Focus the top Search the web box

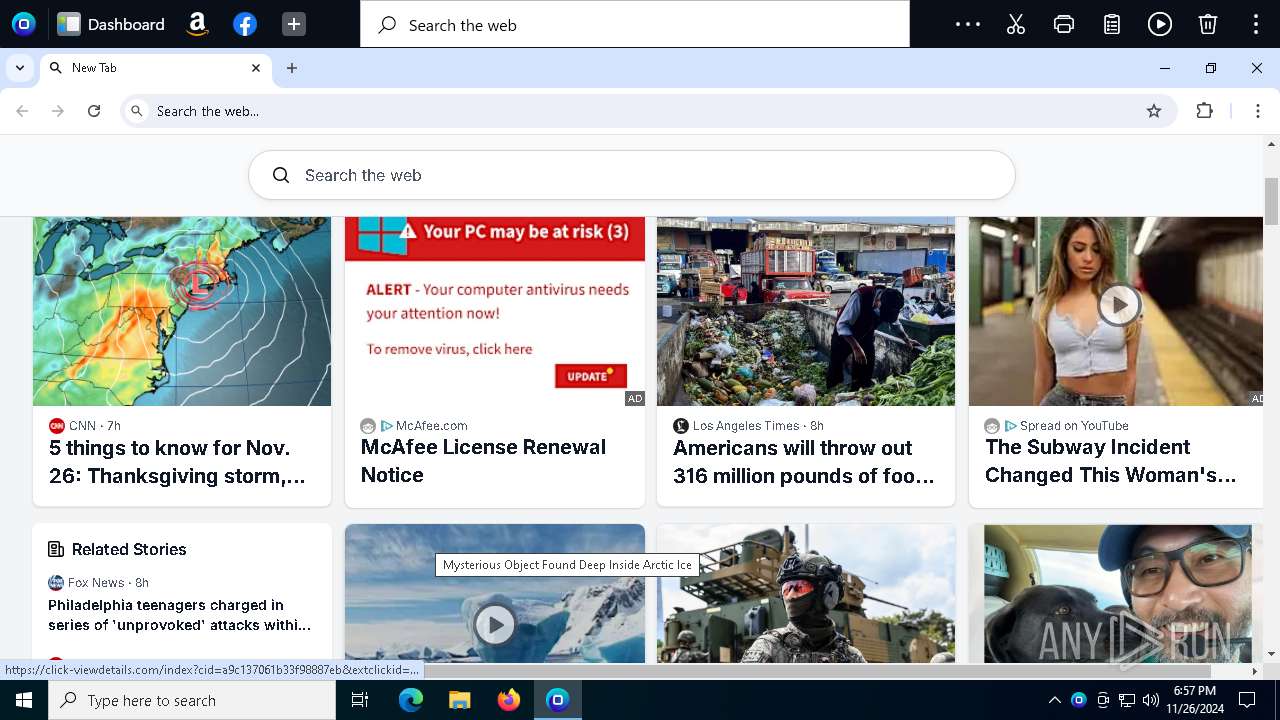634,24
